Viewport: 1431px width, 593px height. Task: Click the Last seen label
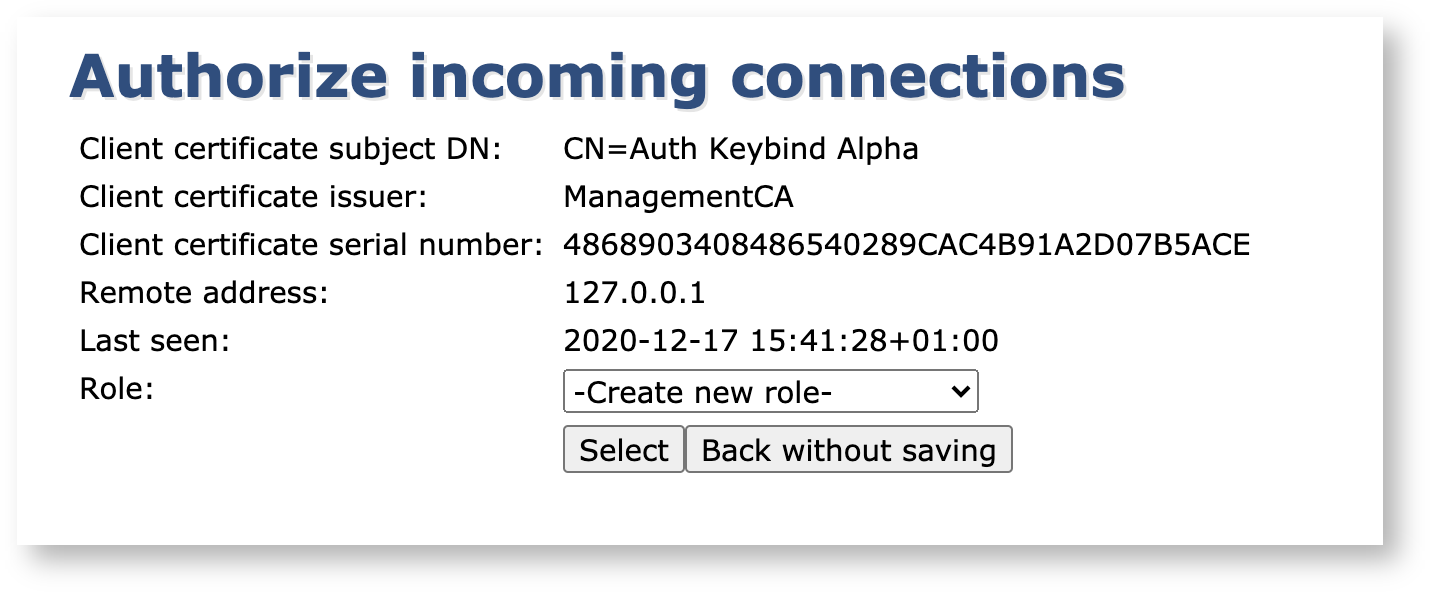pyautogui.click(x=155, y=341)
